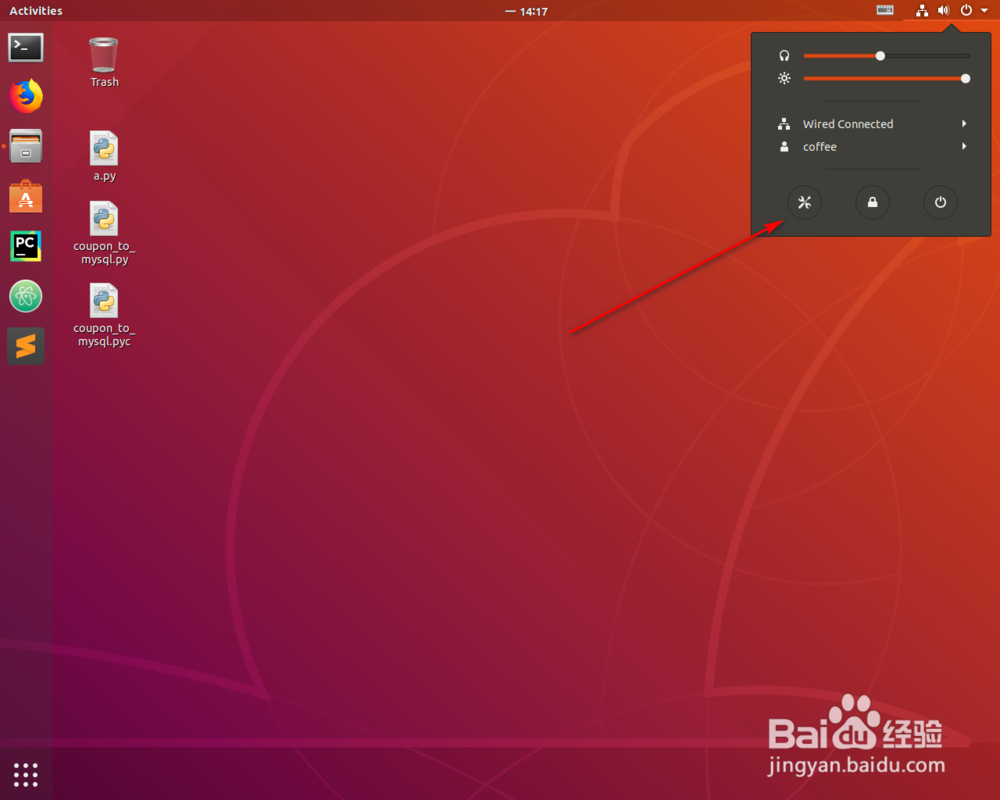Open Ubuntu Software from the dock
Viewport: 1000px width, 800px height.
point(26,196)
